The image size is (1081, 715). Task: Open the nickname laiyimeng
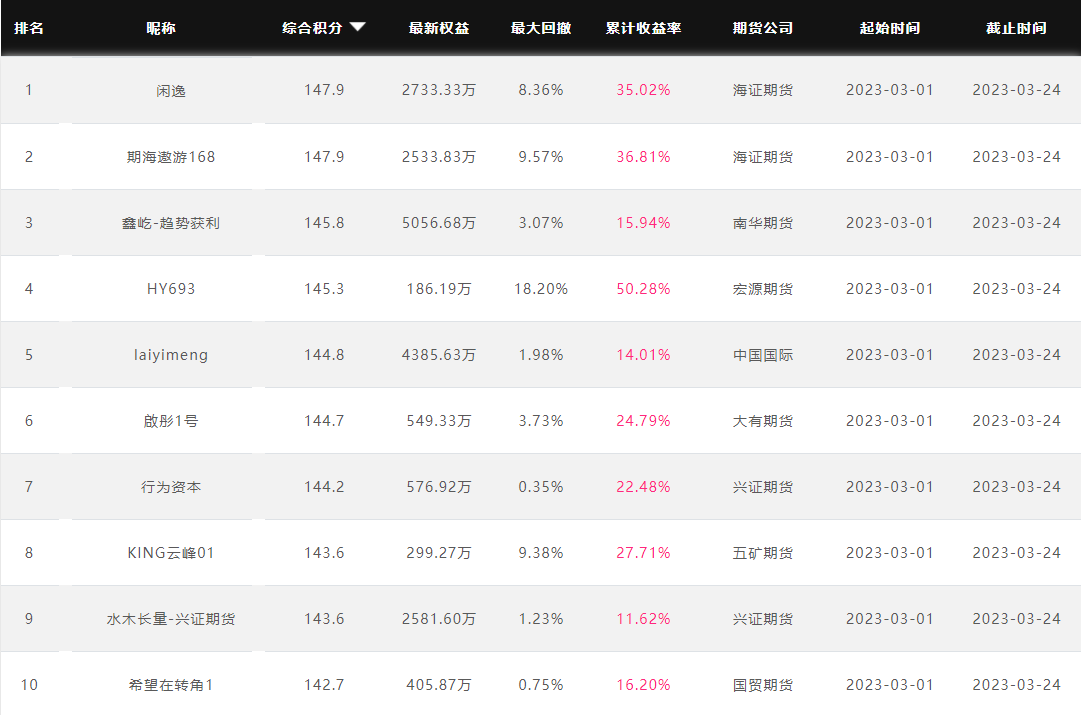pyautogui.click(x=171, y=355)
